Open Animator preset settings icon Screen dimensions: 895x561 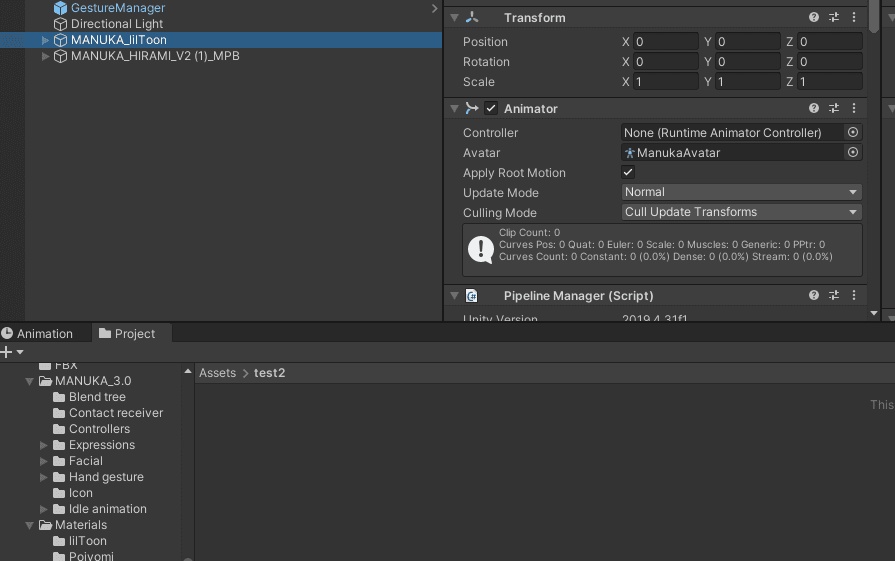(834, 108)
